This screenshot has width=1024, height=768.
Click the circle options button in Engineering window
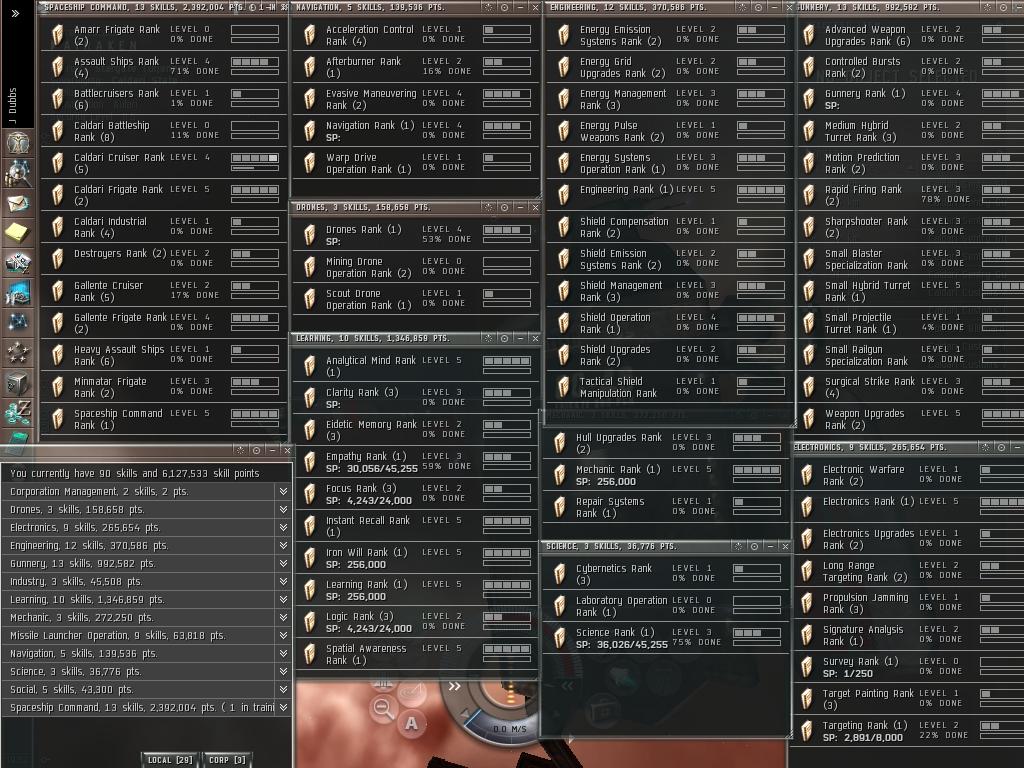tap(758, 7)
